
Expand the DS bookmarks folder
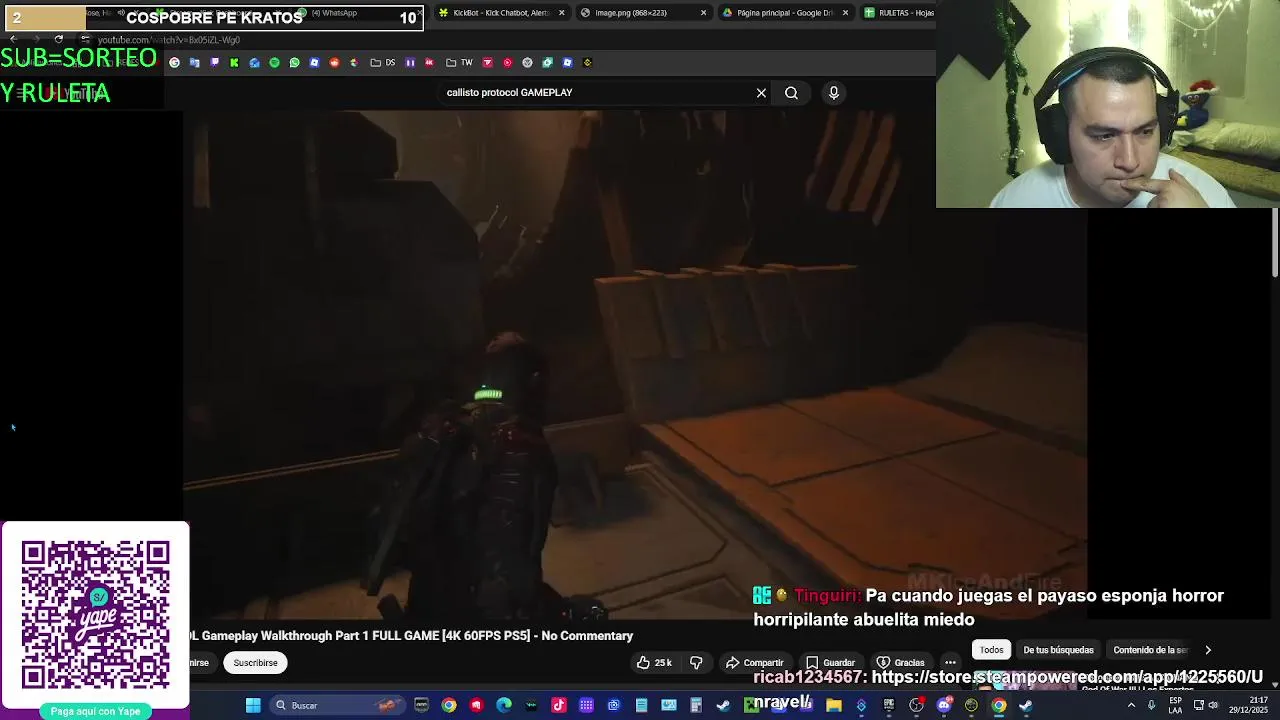[383, 63]
